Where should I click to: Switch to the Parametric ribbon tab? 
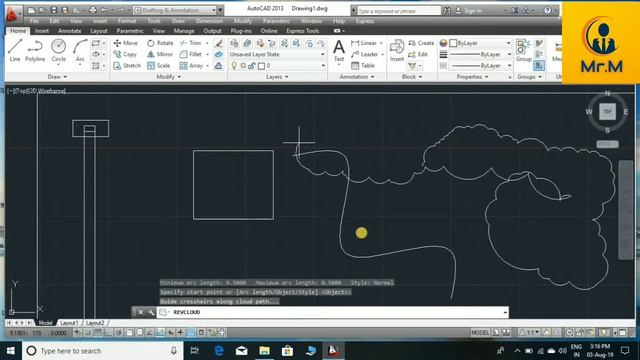(129, 31)
